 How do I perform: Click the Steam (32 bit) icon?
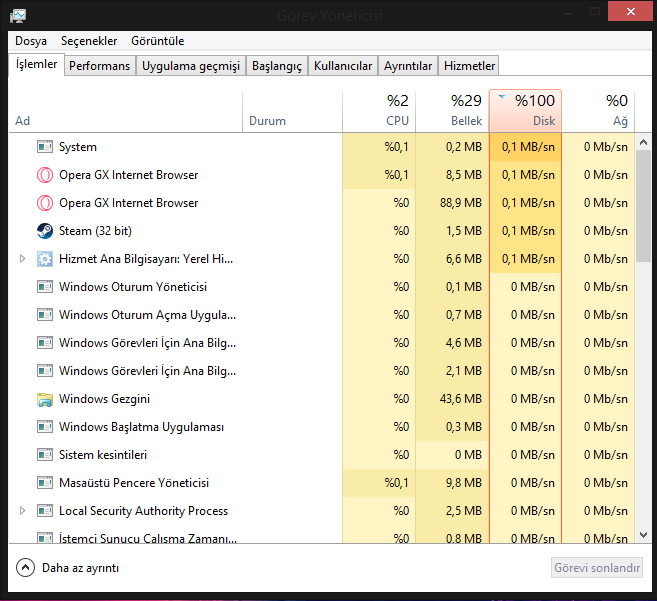coord(45,231)
